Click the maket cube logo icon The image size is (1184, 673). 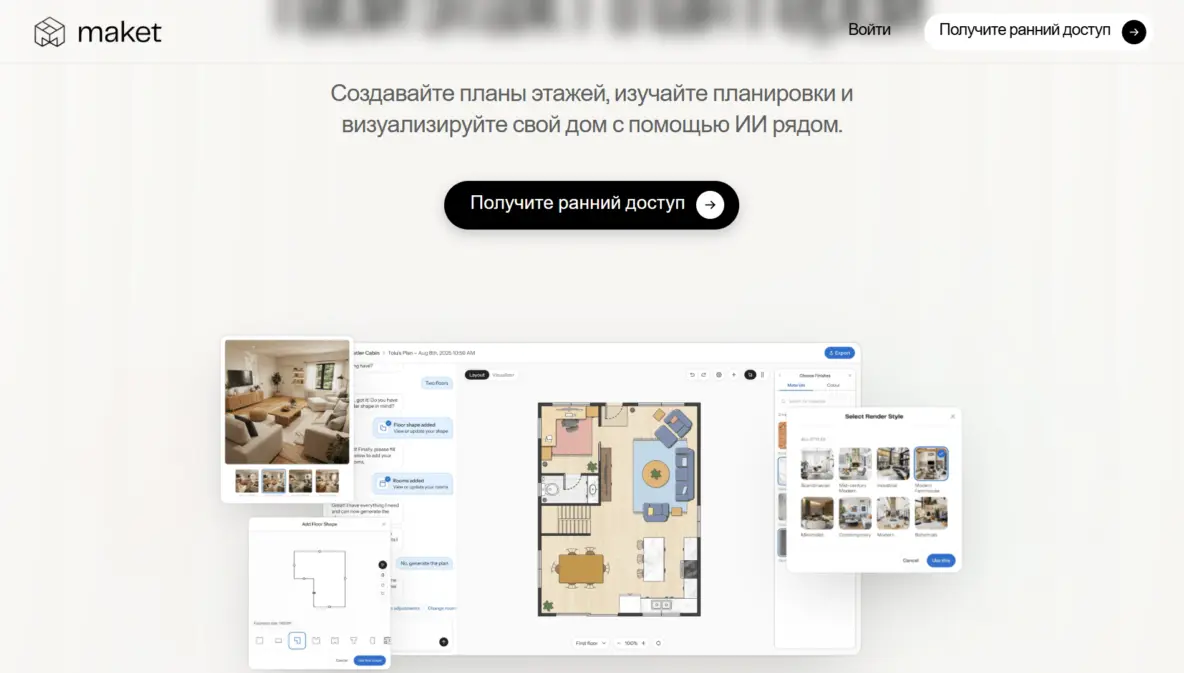coord(49,32)
